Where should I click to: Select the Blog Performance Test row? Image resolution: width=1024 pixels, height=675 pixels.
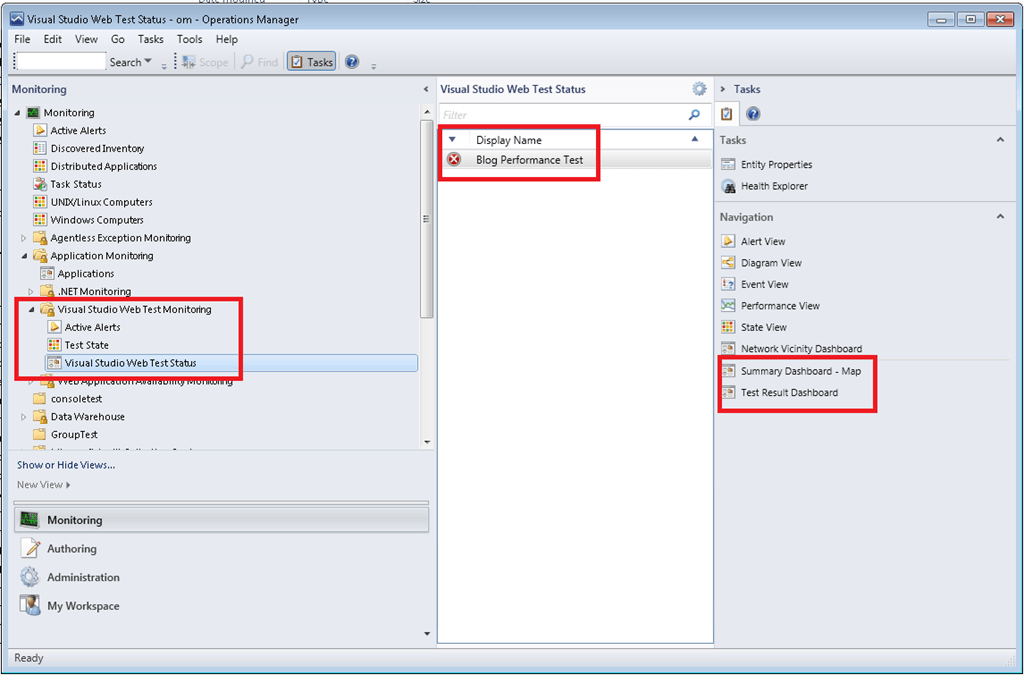coord(575,160)
